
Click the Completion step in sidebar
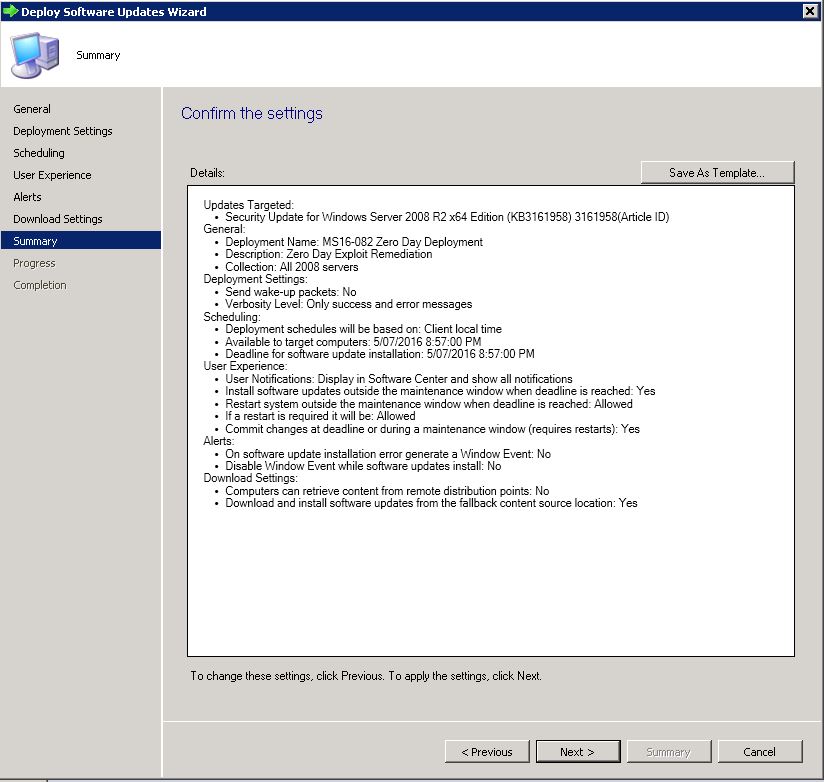pos(40,285)
